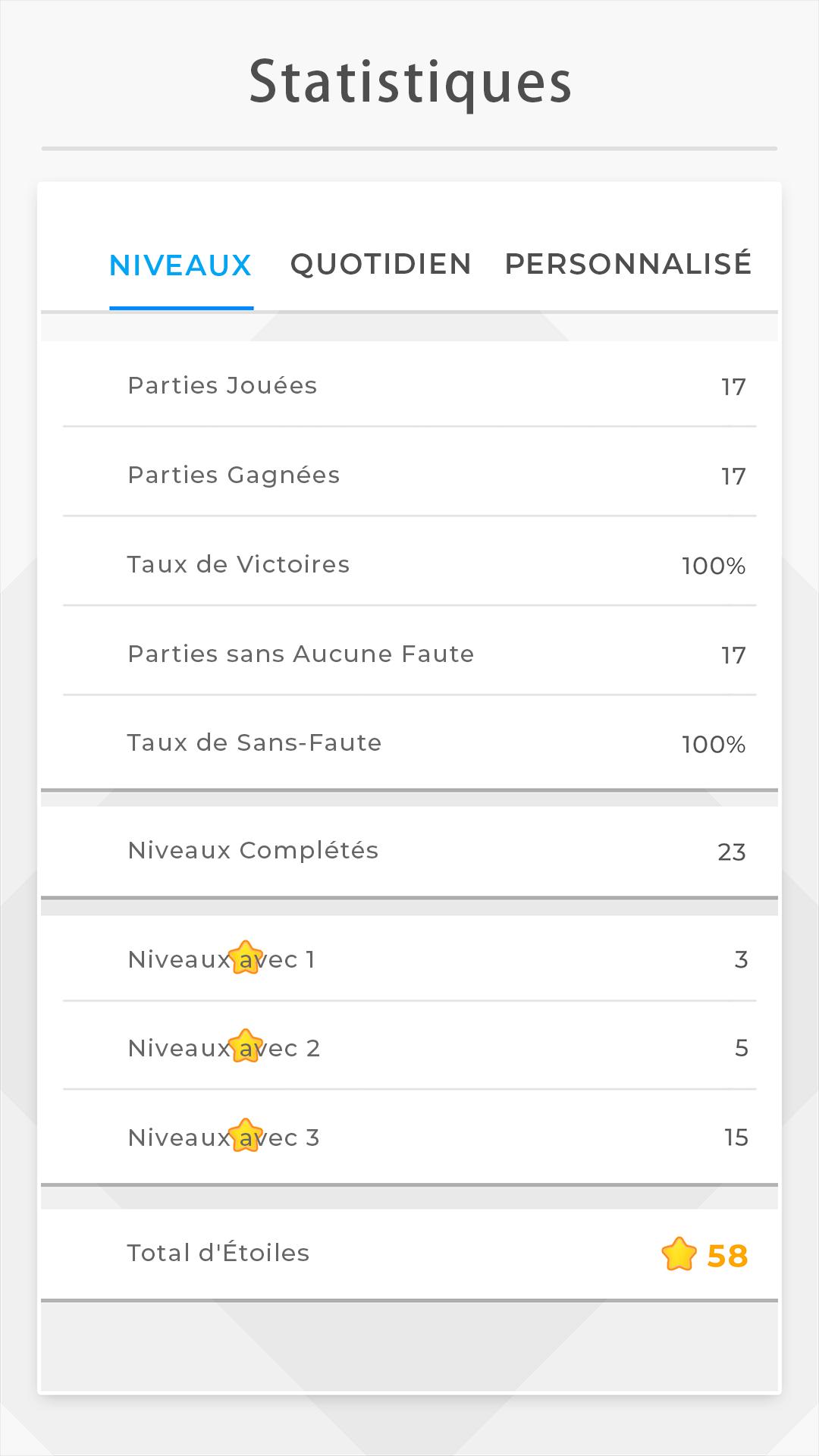The height and width of the screenshot is (1456, 819).
Task: Click the 23 completed levels value
Action: coord(732,852)
